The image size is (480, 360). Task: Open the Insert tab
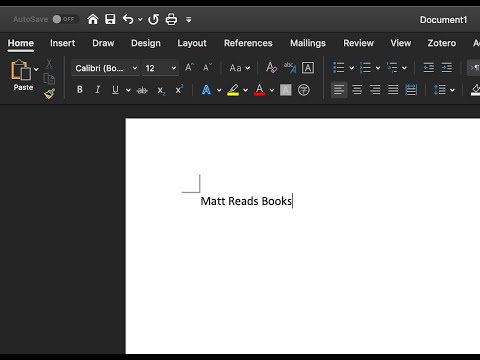pyautogui.click(x=62, y=43)
